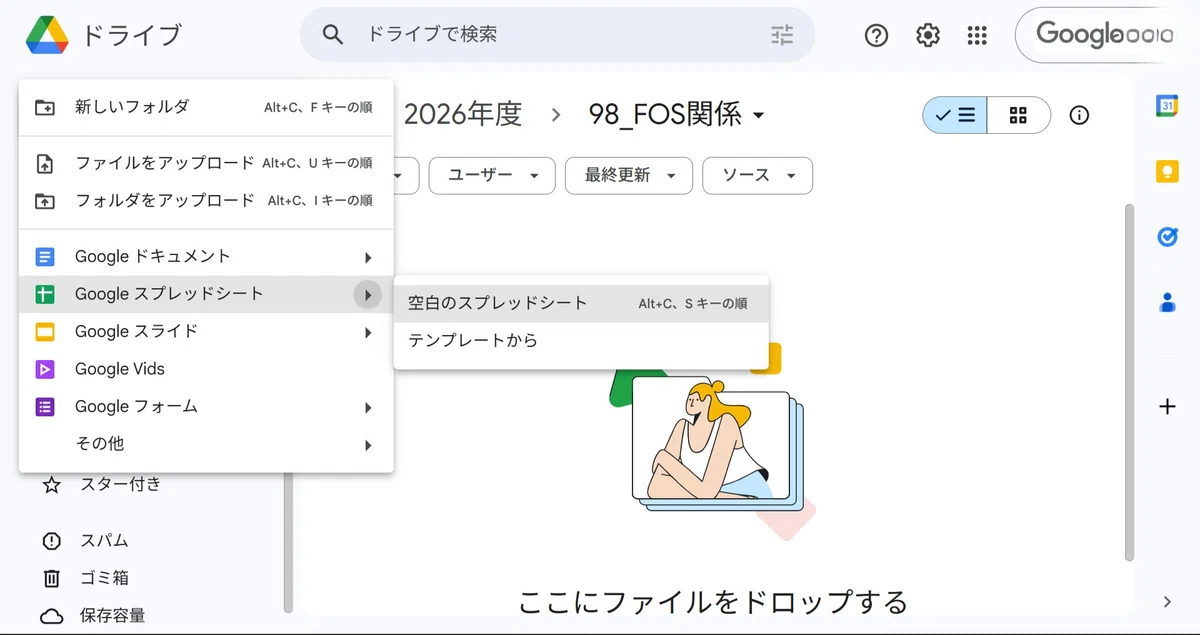Expand Google スライド submenu arrow
The image size is (1200, 635).
(368, 332)
